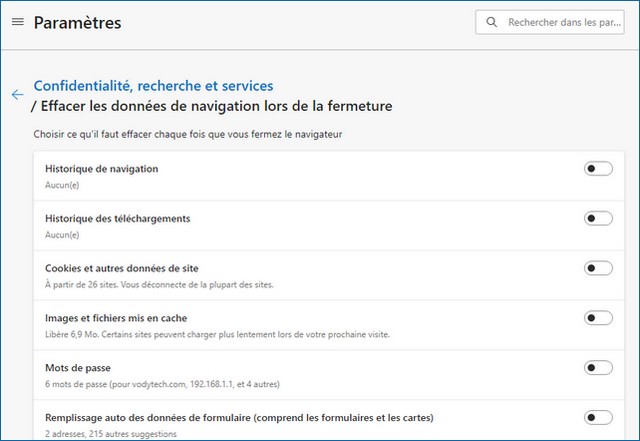The width and height of the screenshot is (640, 441).
Task: Select the Historique de navigation row label
Action: tap(102, 169)
